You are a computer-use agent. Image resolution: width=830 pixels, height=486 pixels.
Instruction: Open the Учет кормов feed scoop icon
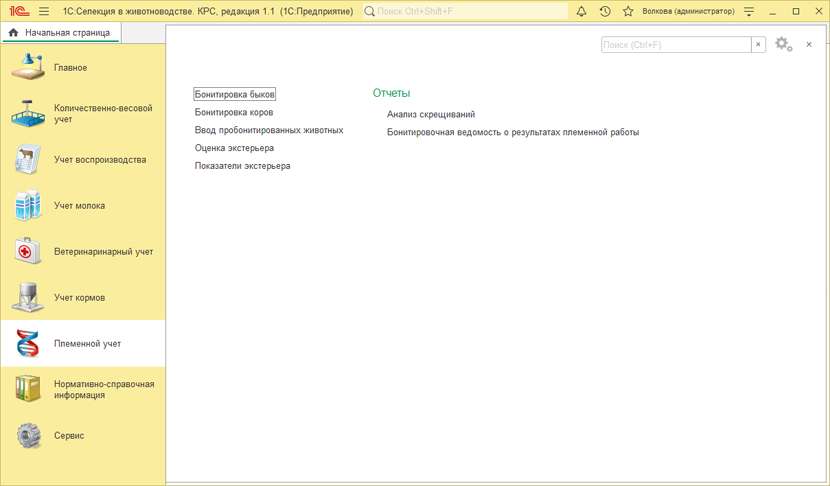[28, 298]
